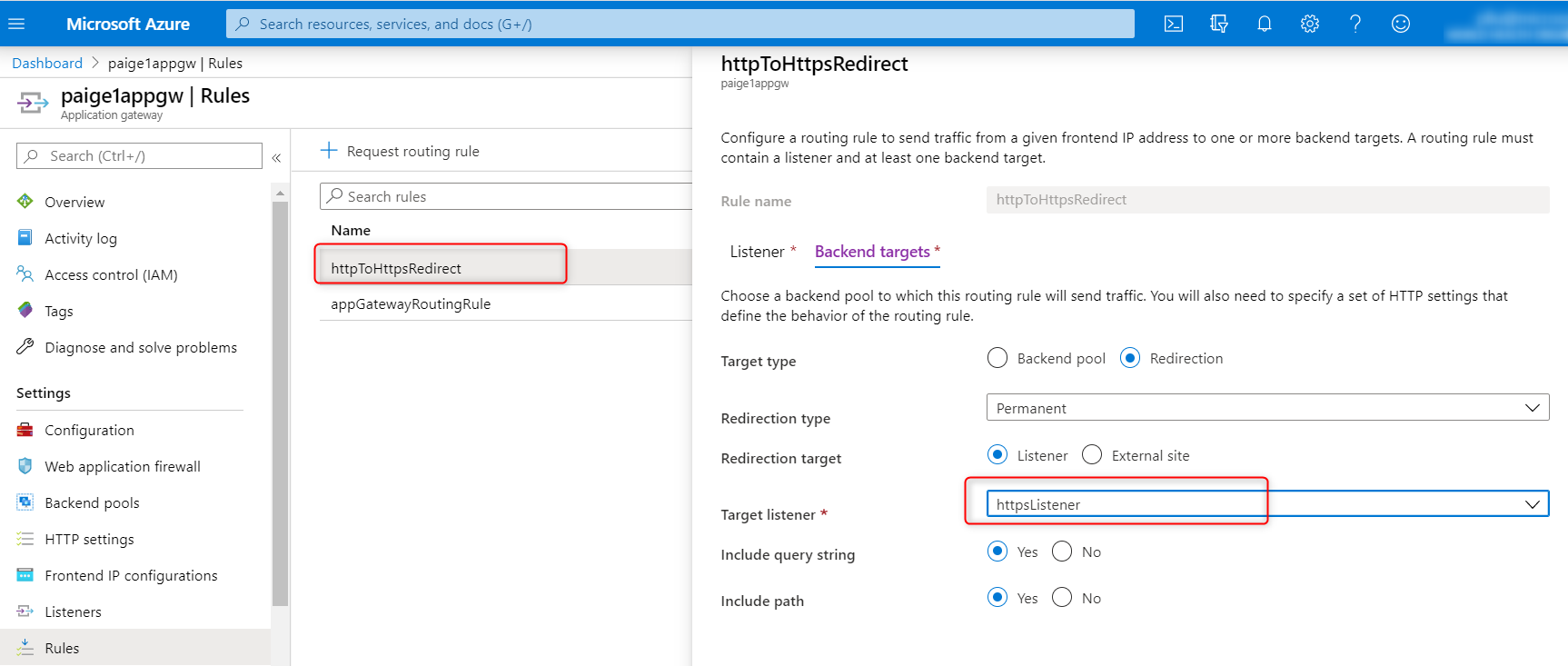
Task: Click the Backend pools icon
Action: 25,502
